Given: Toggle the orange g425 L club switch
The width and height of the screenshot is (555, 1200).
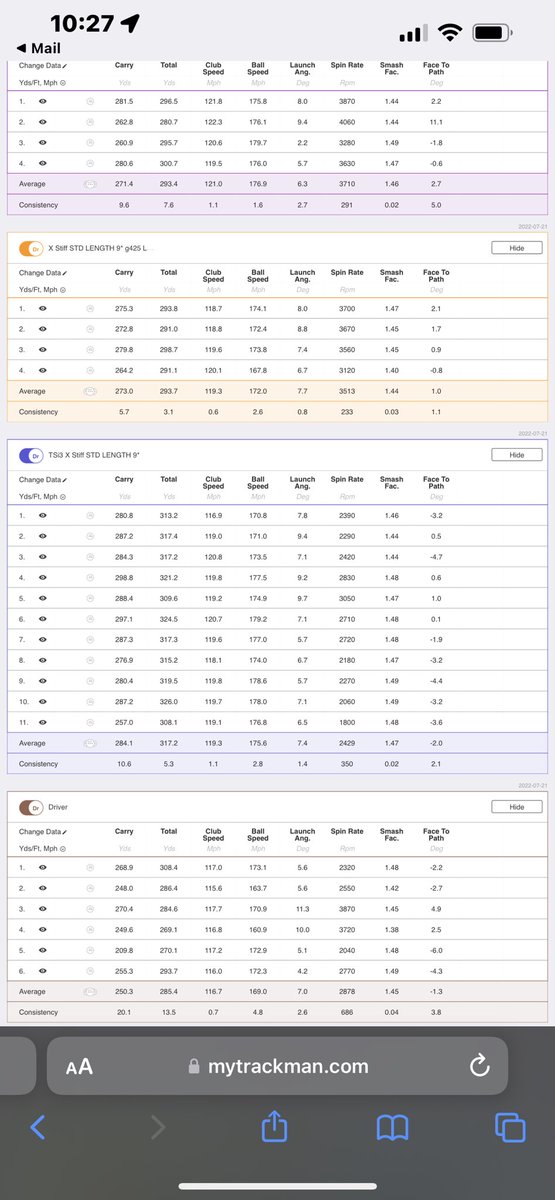Looking at the screenshot, I should (x=30, y=247).
